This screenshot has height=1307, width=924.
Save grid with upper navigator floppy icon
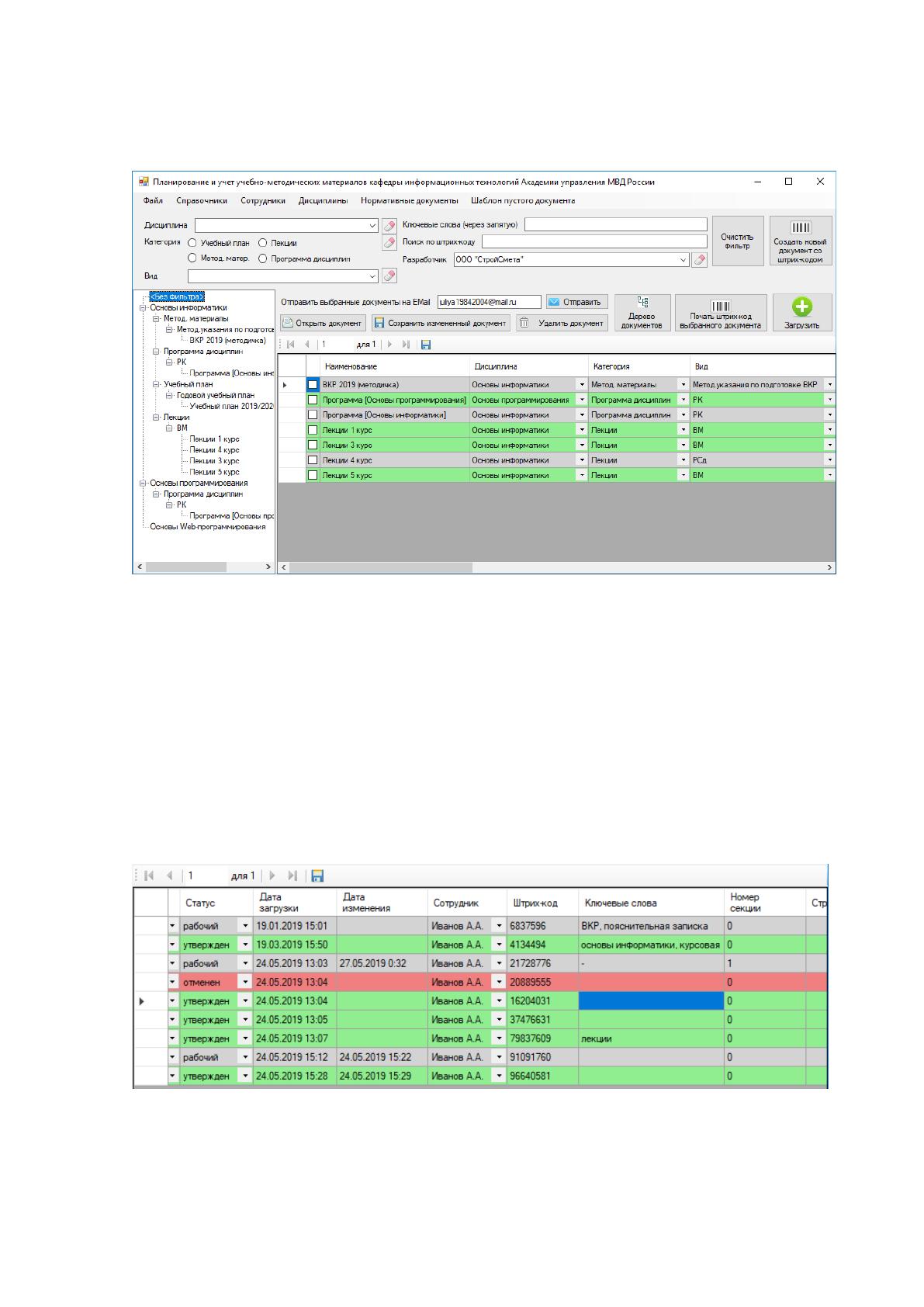426,344
